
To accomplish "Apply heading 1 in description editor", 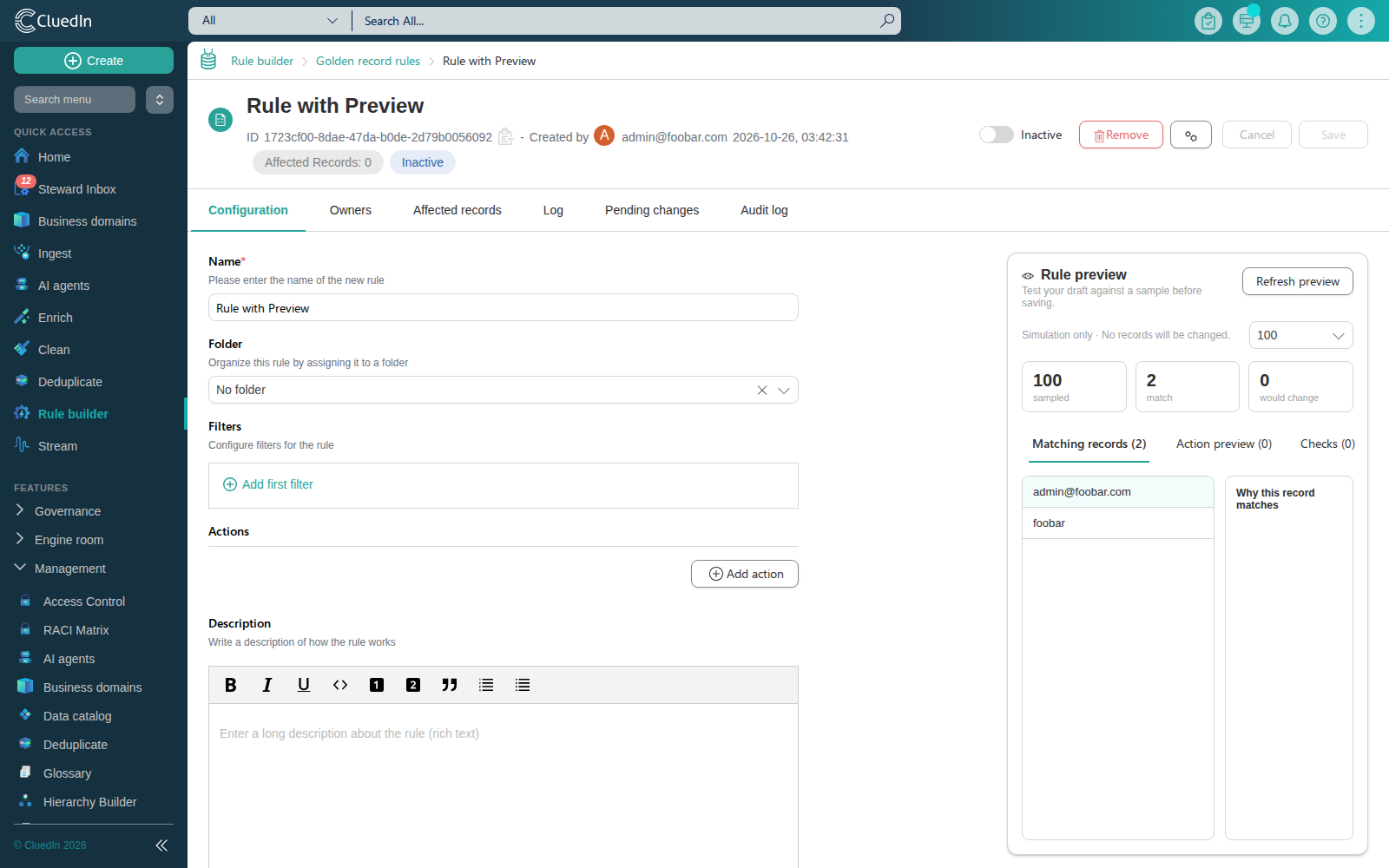I will pos(377,685).
